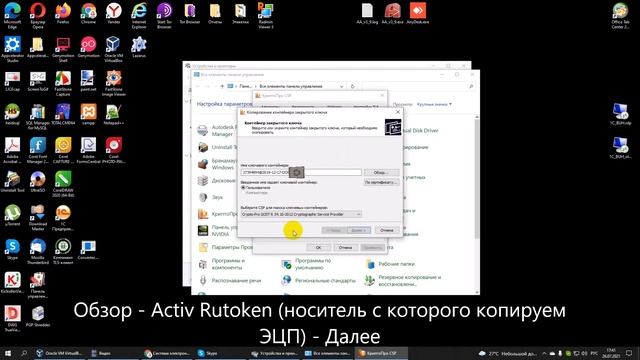Open Региональные стандарты item
The height and width of the screenshot is (360, 640).
coord(319,281)
